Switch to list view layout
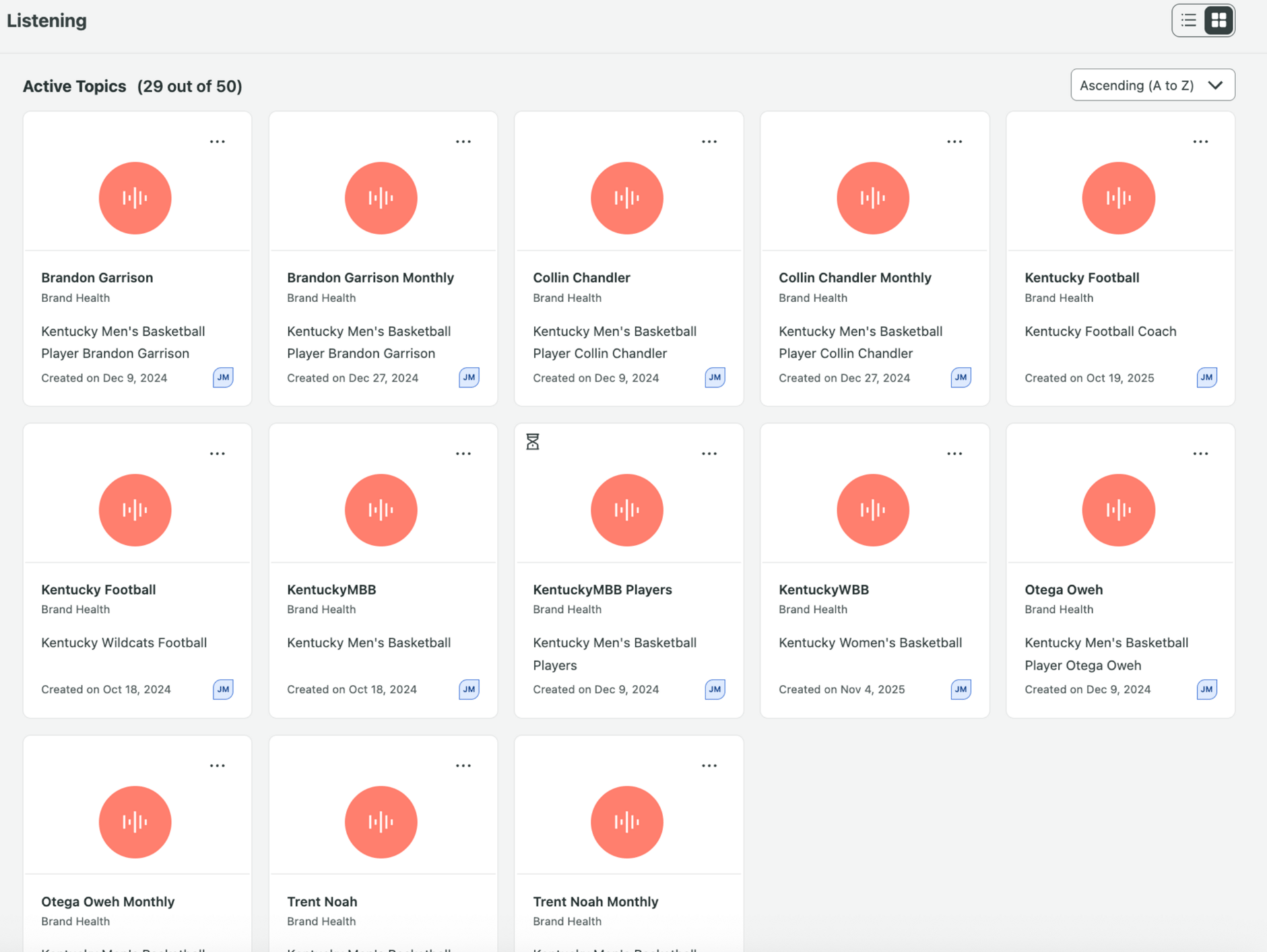The width and height of the screenshot is (1267, 952). click(1188, 20)
